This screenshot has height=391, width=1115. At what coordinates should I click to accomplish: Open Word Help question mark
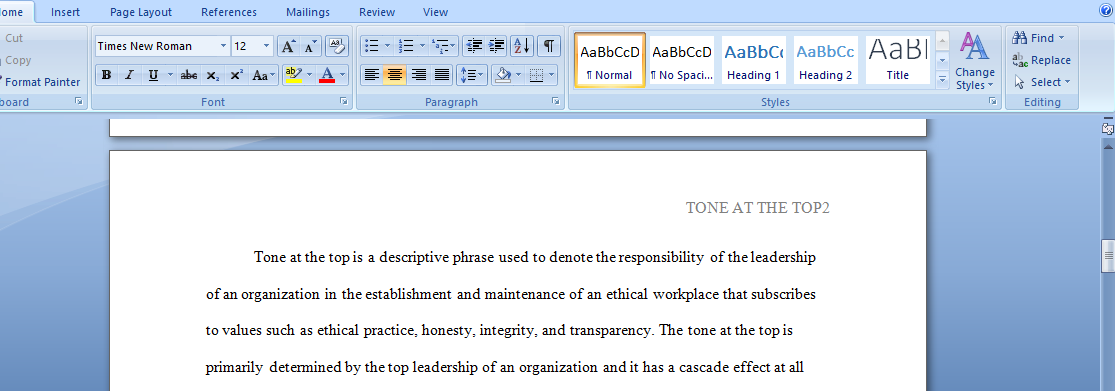point(1106,11)
